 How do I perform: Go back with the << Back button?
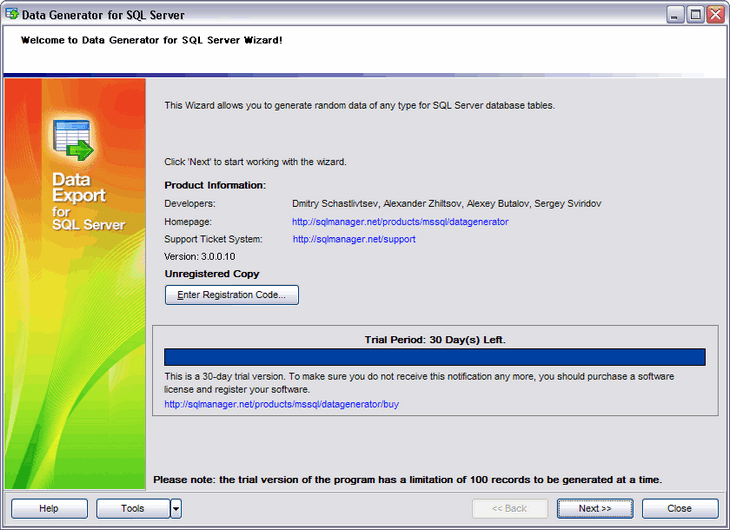click(x=510, y=508)
